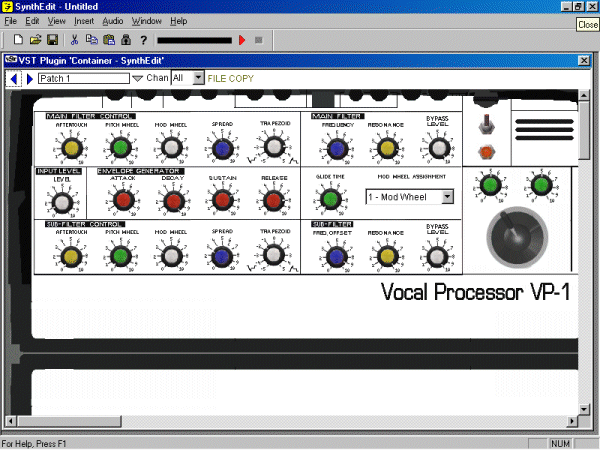Screen dimensions: 600x450
Task: Open patch list triangle next to Patch 1
Action: click(x=138, y=77)
